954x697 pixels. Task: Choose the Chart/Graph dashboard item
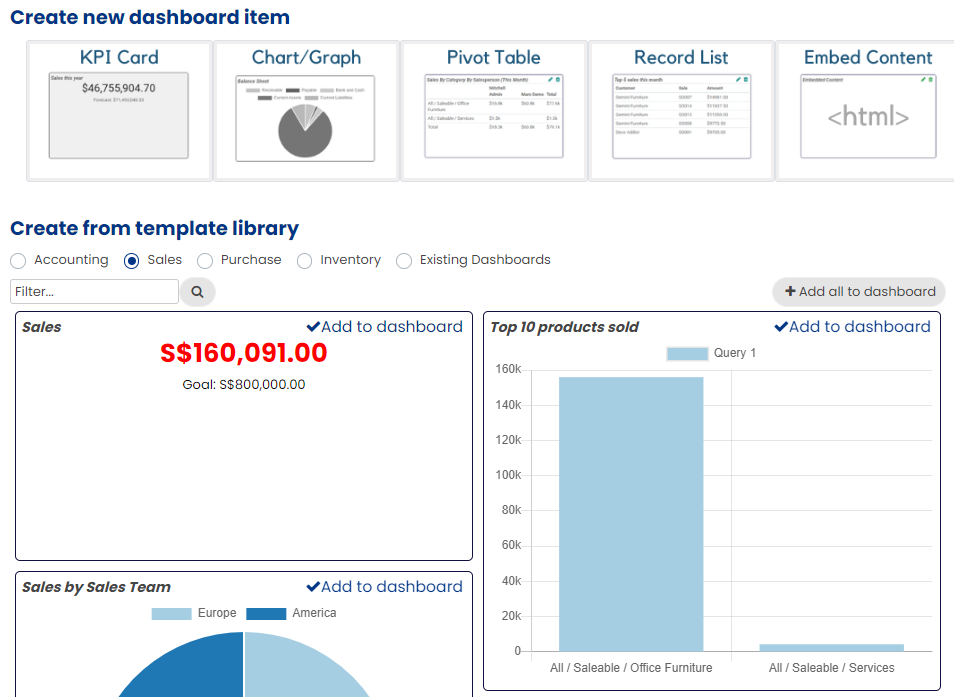click(306, 111)
